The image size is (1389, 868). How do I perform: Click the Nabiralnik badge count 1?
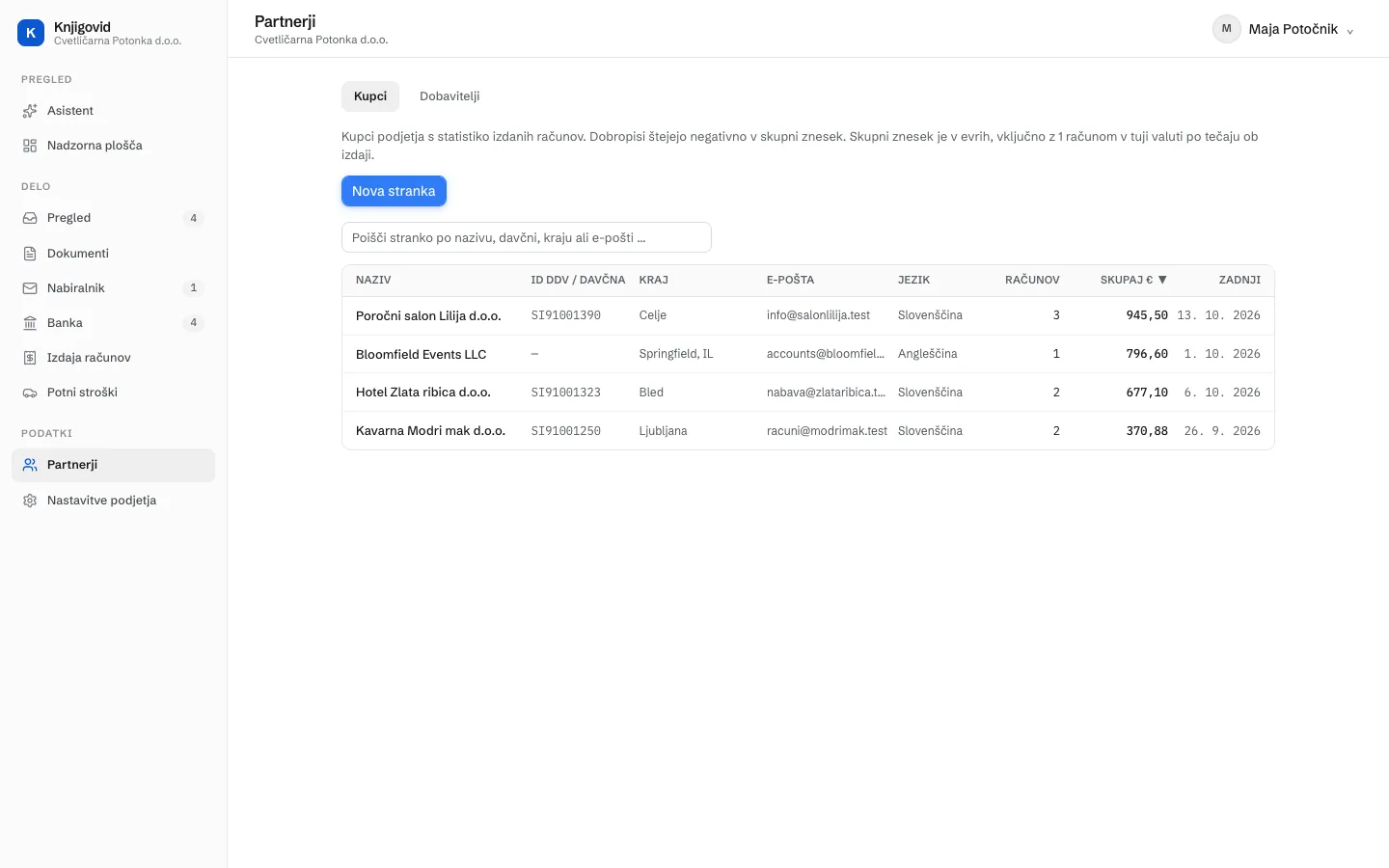click(x=193, y=288)
